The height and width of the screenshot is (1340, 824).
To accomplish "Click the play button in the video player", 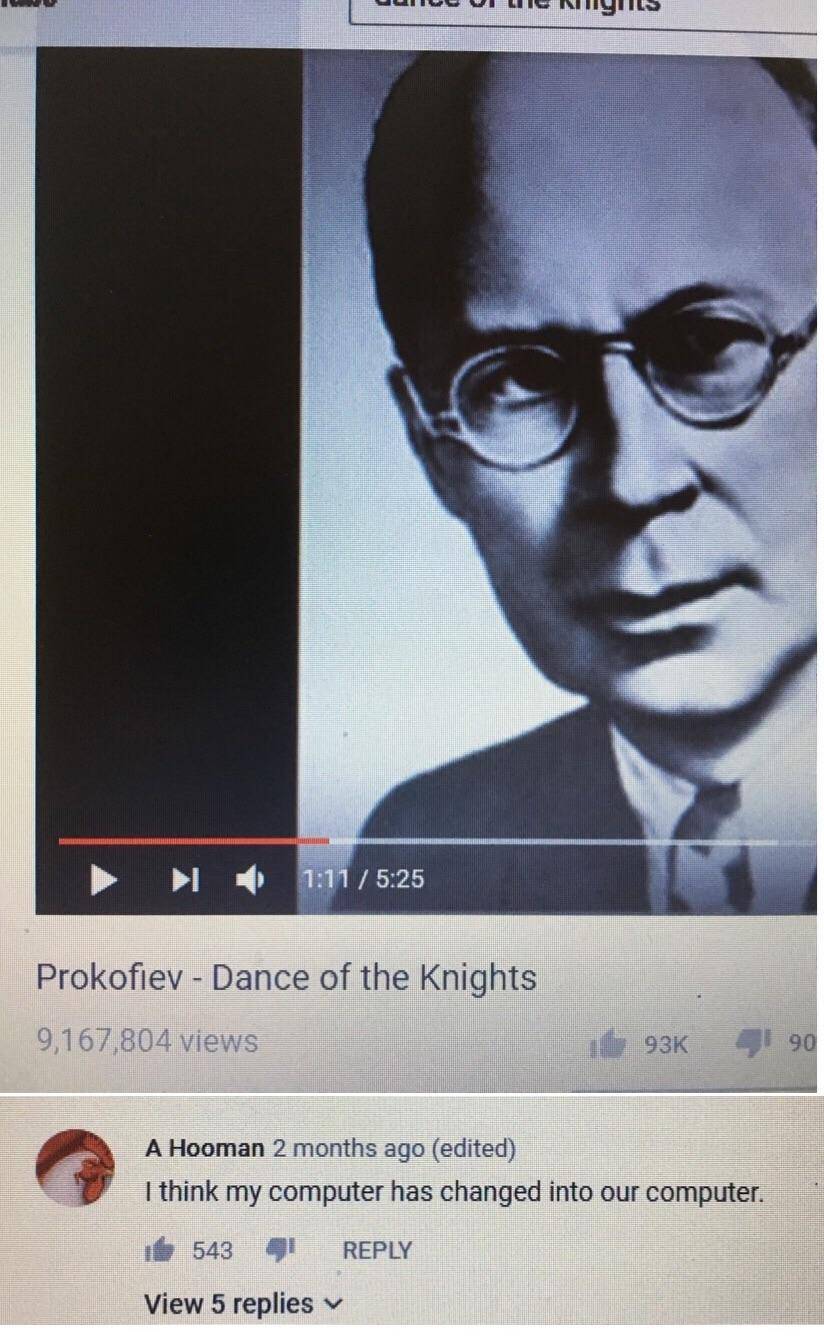I will [x=105, y=880].
